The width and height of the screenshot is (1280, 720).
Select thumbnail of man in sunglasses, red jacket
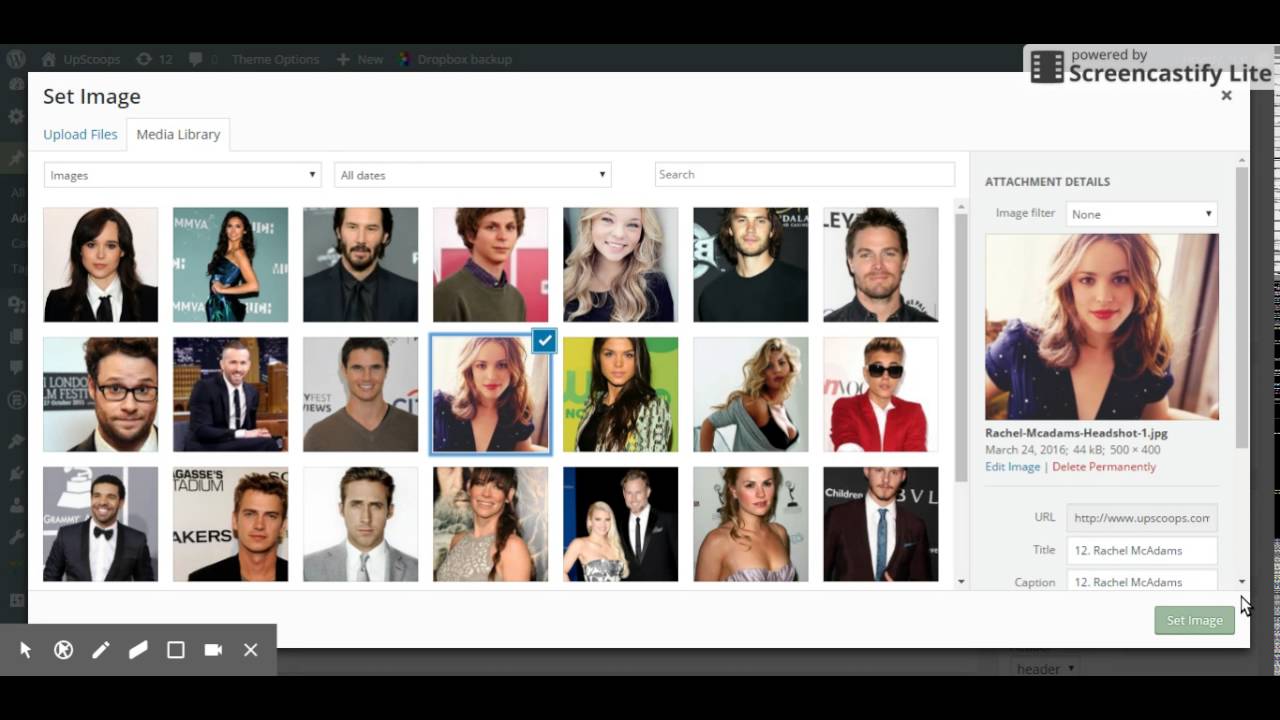(x=881, y=394)
